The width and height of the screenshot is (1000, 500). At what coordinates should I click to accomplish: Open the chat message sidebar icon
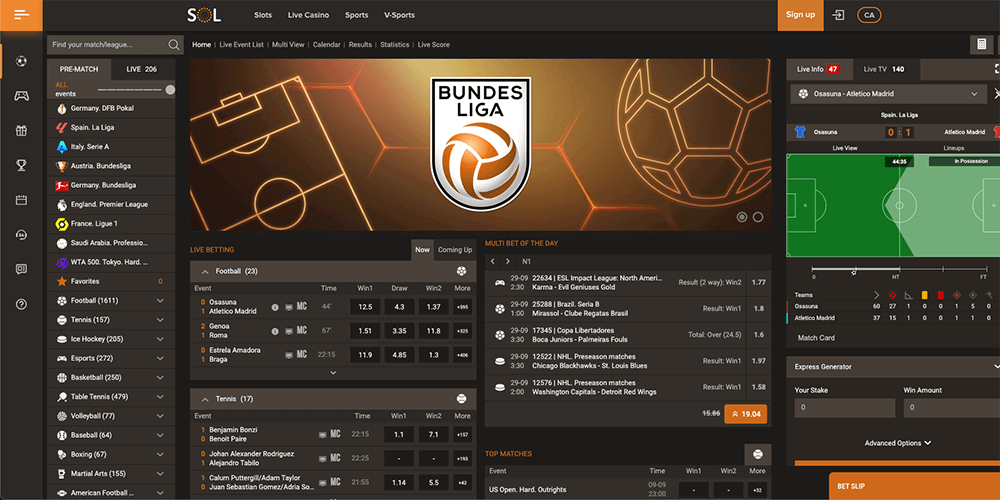point(21,269)
